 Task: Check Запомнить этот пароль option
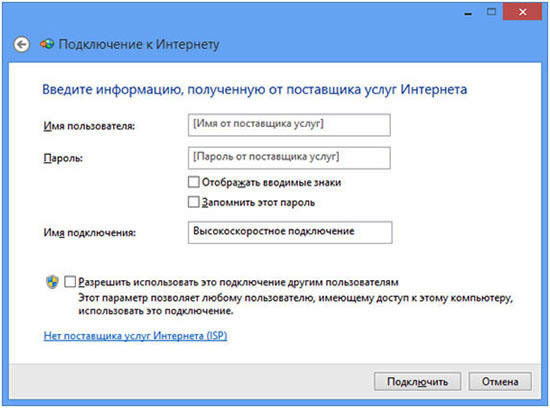tap(194, 202)
